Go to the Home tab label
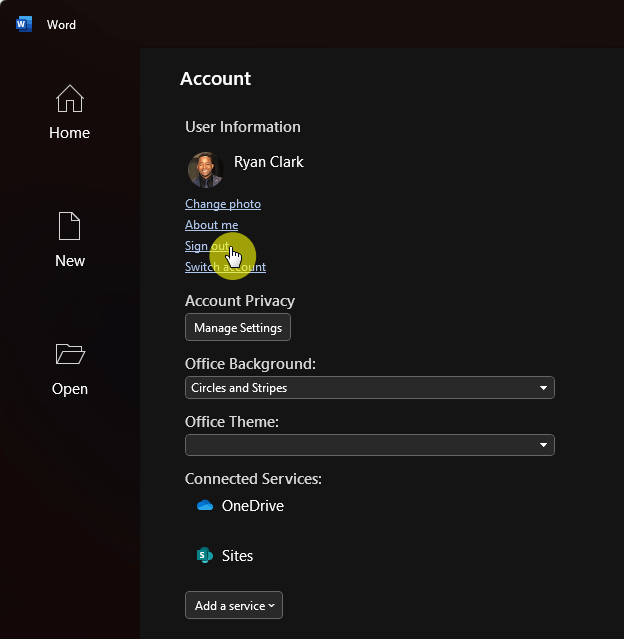The width and height of the screenshot is (624, 639). click(x=69, y=133)
